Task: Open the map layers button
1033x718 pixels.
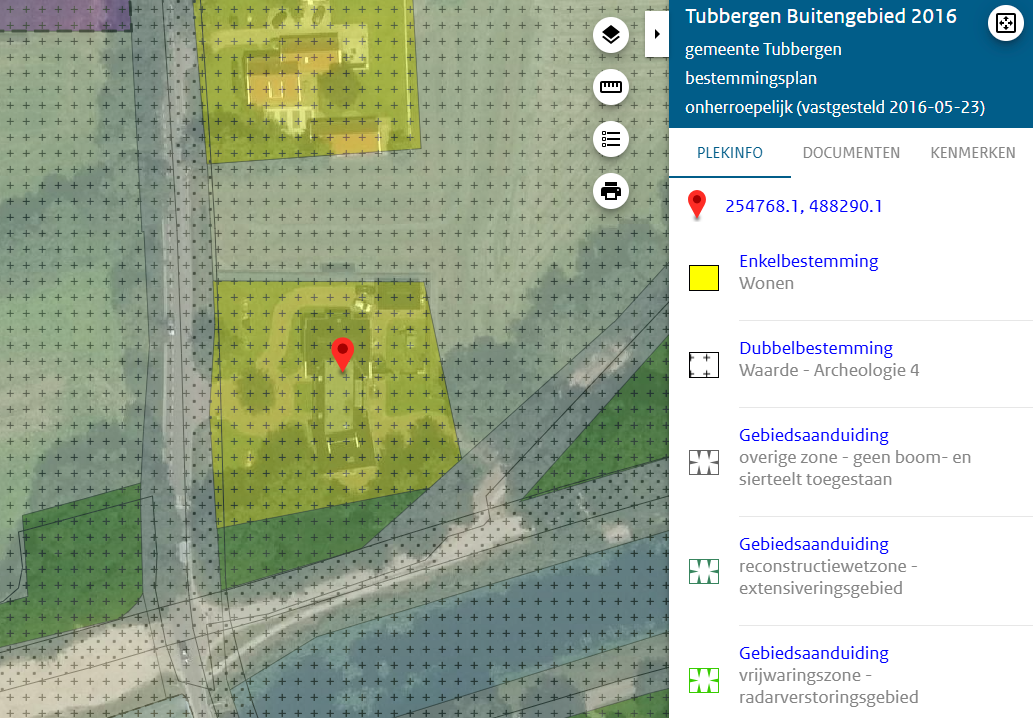Action: point(611,35)
